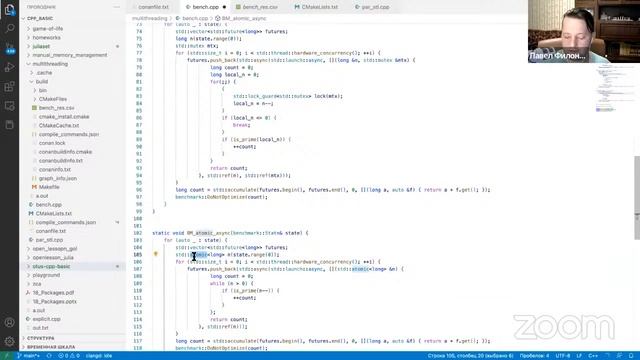640x360 pixels.
Task: Expand the homeworks folder
Action: [47, 38]
